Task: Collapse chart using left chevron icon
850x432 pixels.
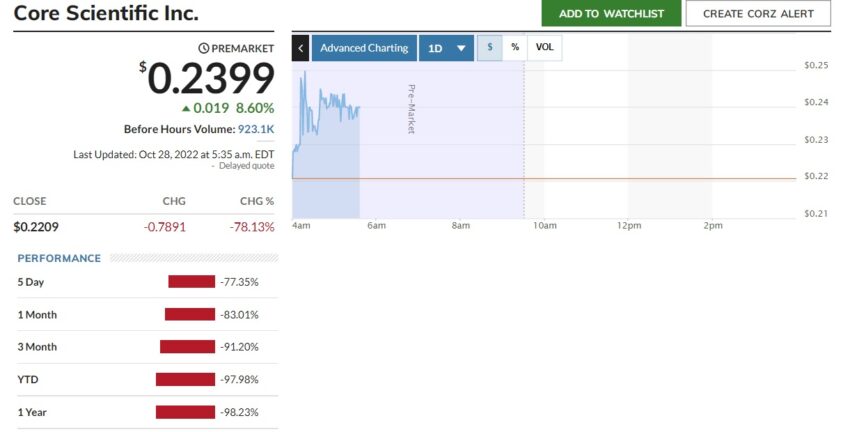Action: [x=300, y=48]
